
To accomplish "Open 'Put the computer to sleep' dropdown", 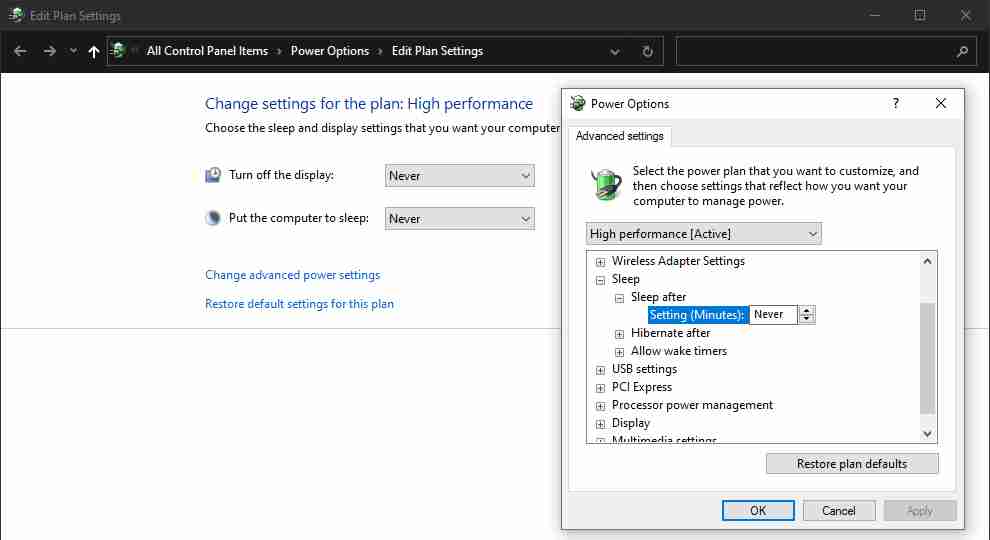I will pos(460,219).
